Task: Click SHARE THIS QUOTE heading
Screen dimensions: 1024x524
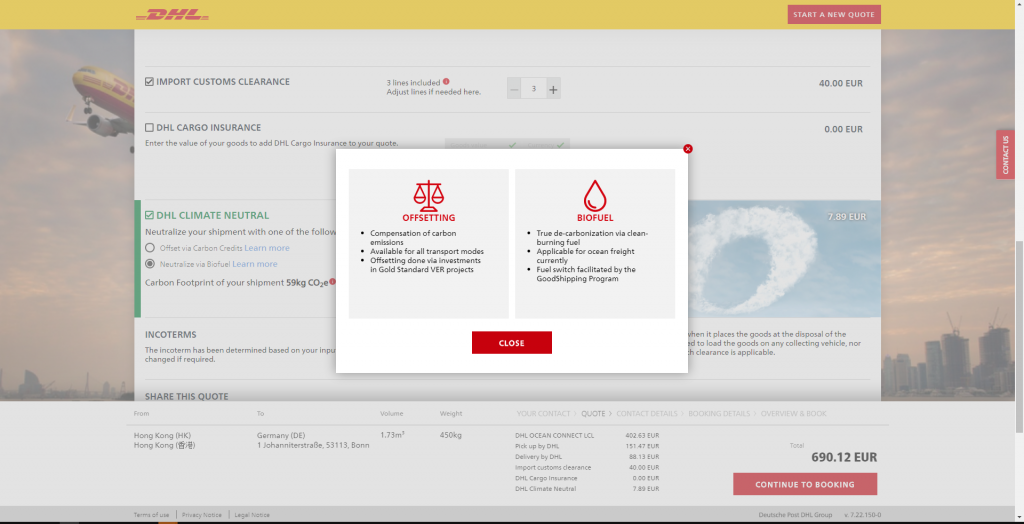Action: pos(187,397)
